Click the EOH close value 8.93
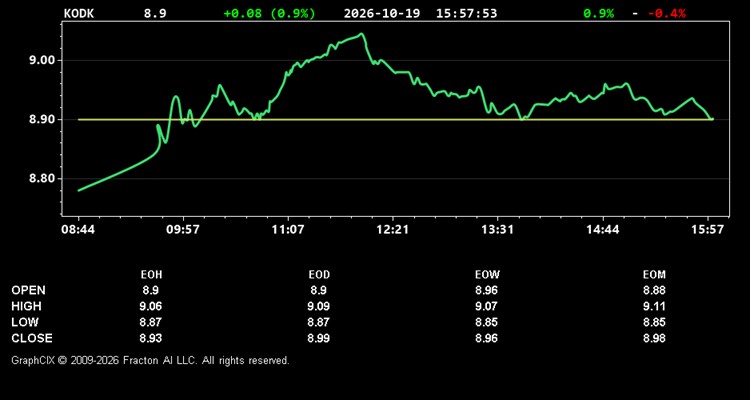This screenshot has width=750, height=400. pos(151,338)
